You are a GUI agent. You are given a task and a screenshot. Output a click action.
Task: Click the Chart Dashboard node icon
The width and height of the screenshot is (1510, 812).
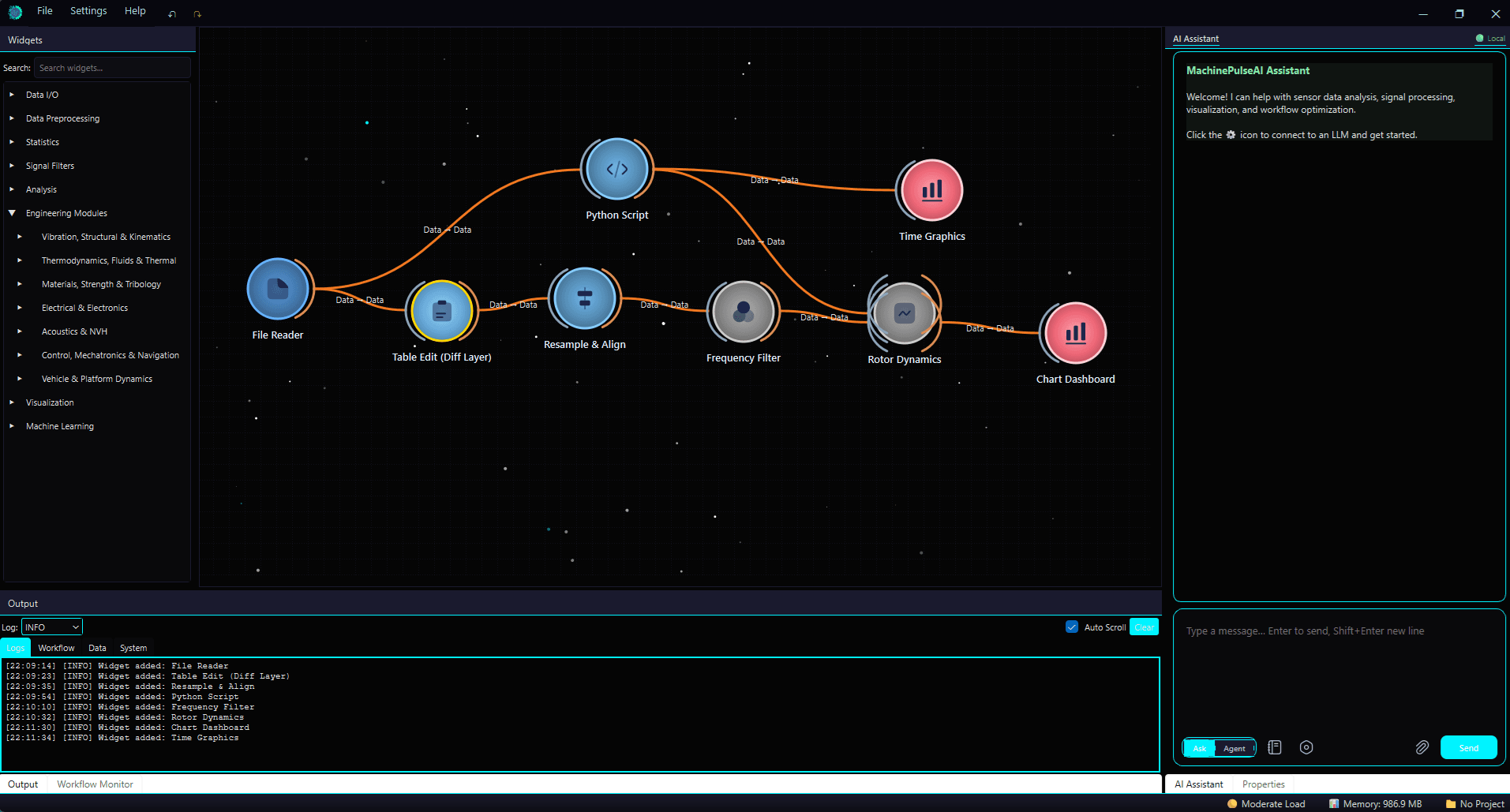[x=1076, y=333]
